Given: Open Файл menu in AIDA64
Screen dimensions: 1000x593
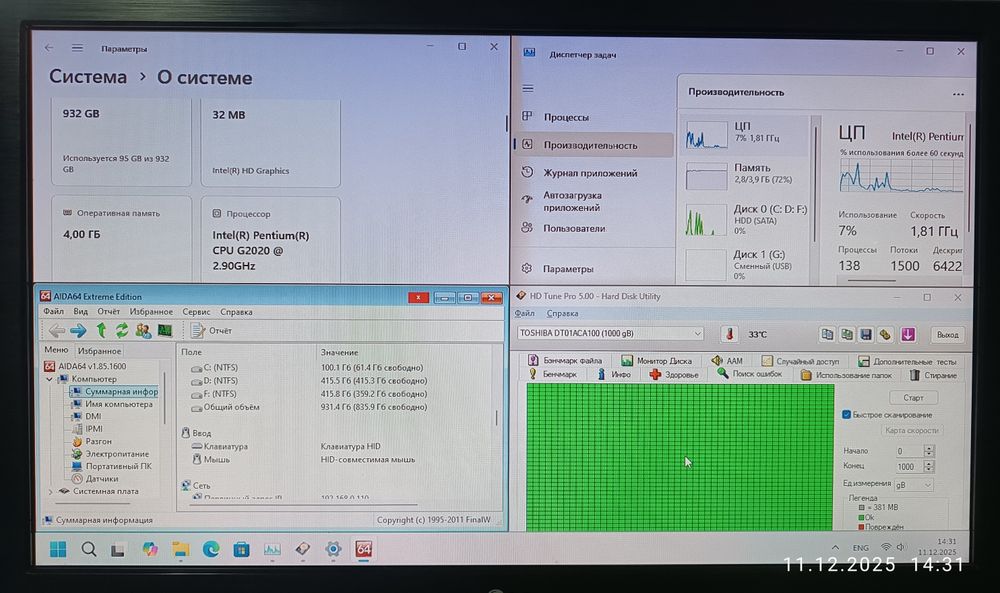Looking at the screenshot, I should (54, 312).
